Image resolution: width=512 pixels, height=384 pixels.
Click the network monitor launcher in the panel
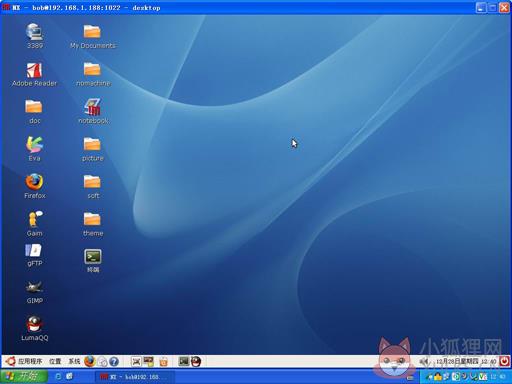[148, 362]
